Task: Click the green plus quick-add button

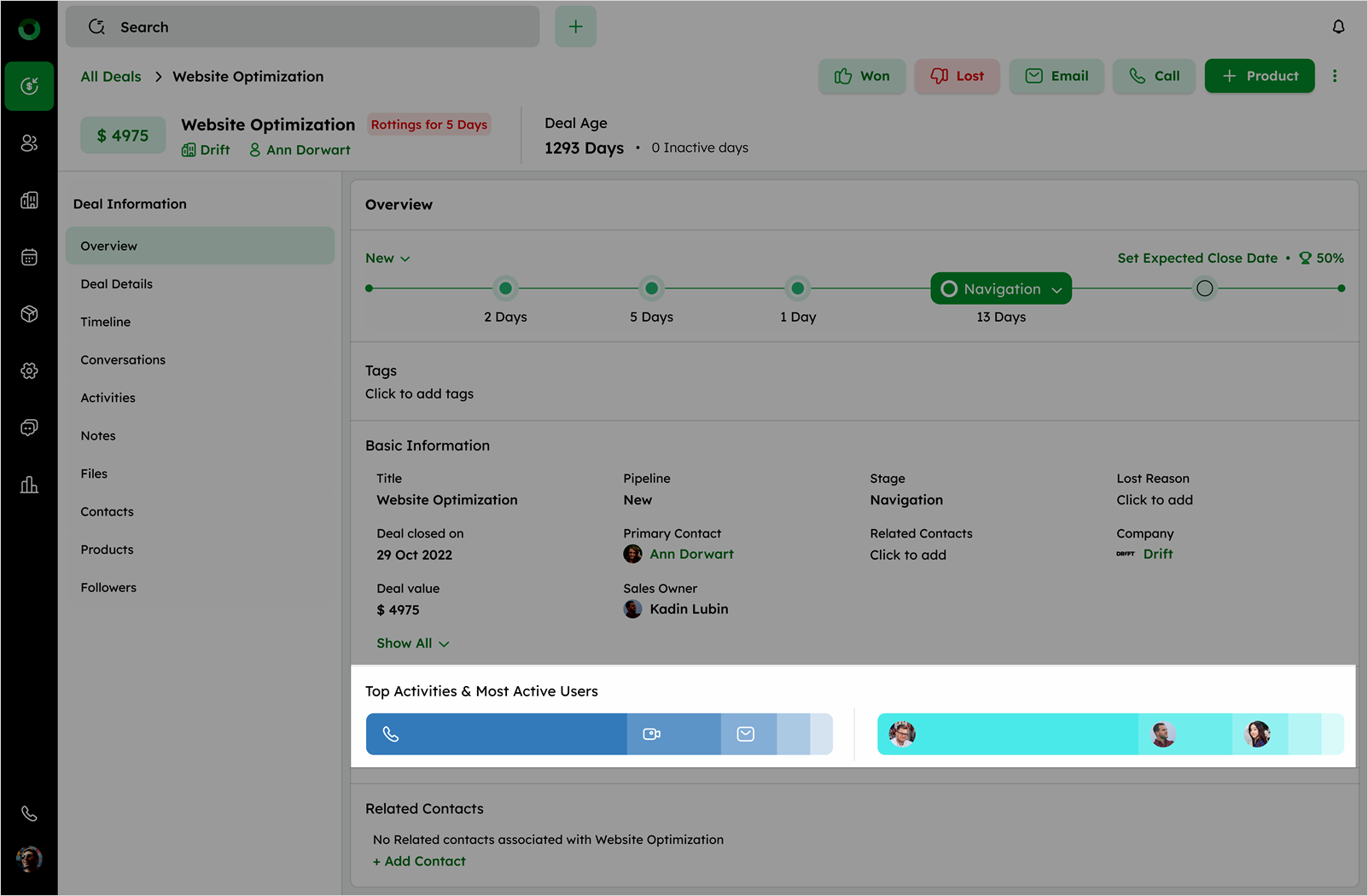Action: click(x=575, y=26)
